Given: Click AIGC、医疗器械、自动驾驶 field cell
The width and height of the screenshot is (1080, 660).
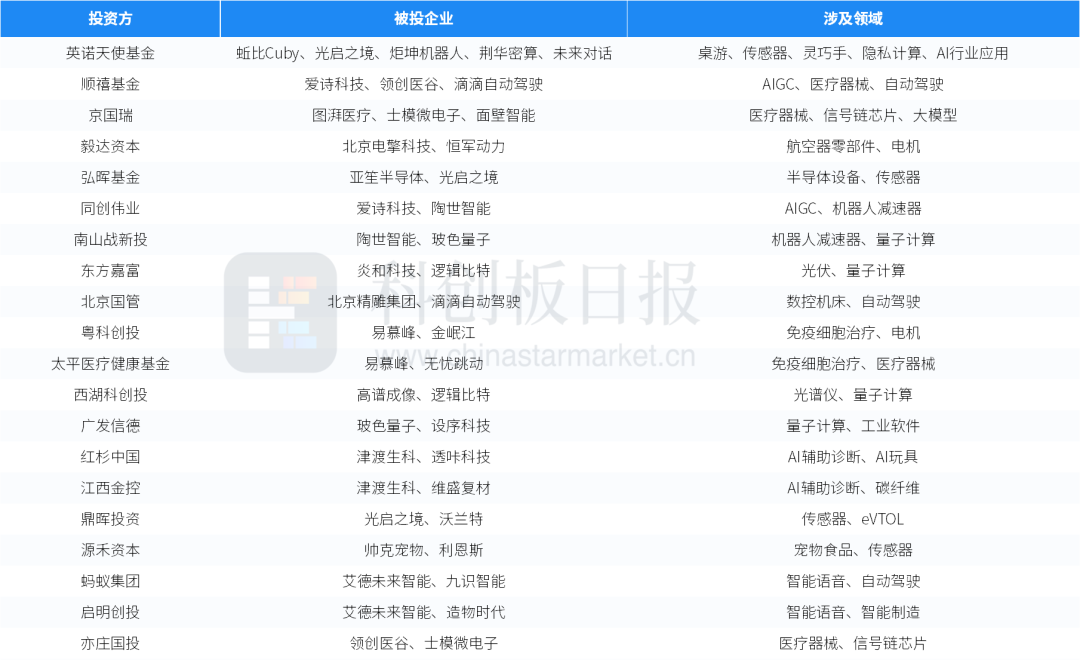Looking at the screenshot, I should click(853, 84).
